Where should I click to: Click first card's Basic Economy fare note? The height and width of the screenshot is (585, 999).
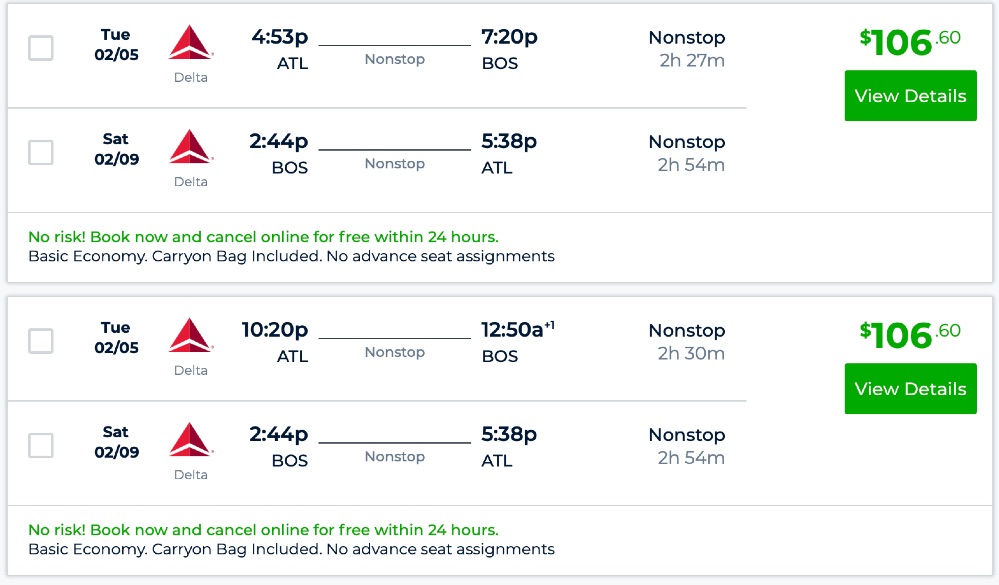pyautogui.click(x=291, y=256)
